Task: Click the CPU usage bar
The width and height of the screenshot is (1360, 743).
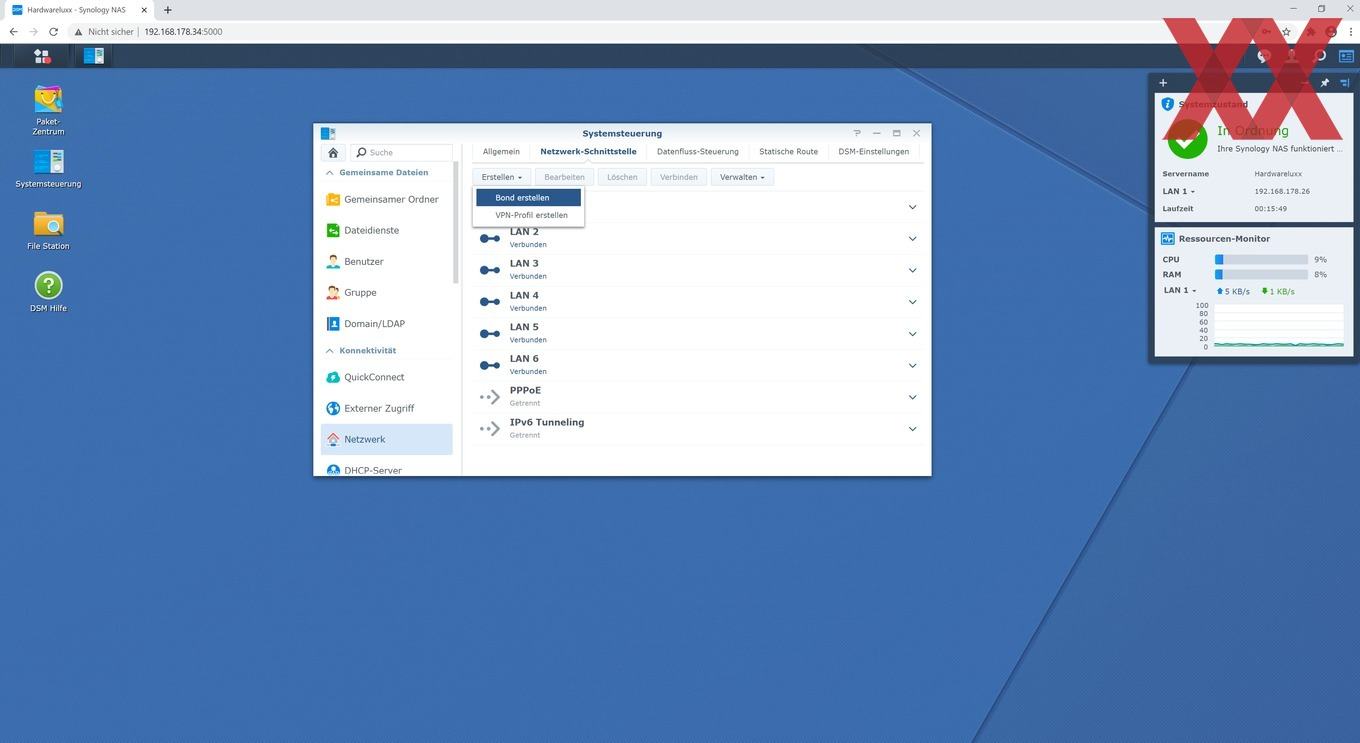Action: [1261, 259]
